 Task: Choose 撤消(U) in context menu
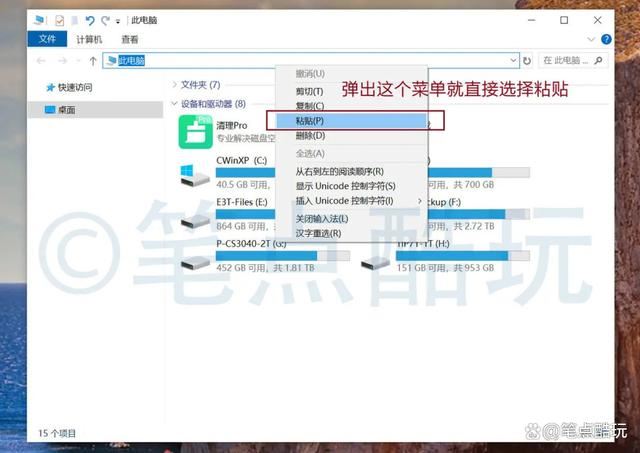pyautogui.click(x=351, y=74)
